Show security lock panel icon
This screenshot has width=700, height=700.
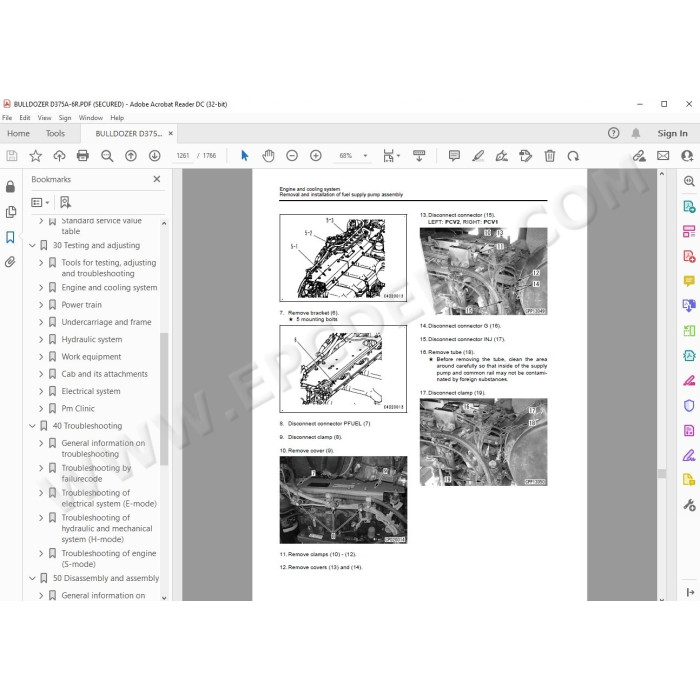click(x=10, y=187)
